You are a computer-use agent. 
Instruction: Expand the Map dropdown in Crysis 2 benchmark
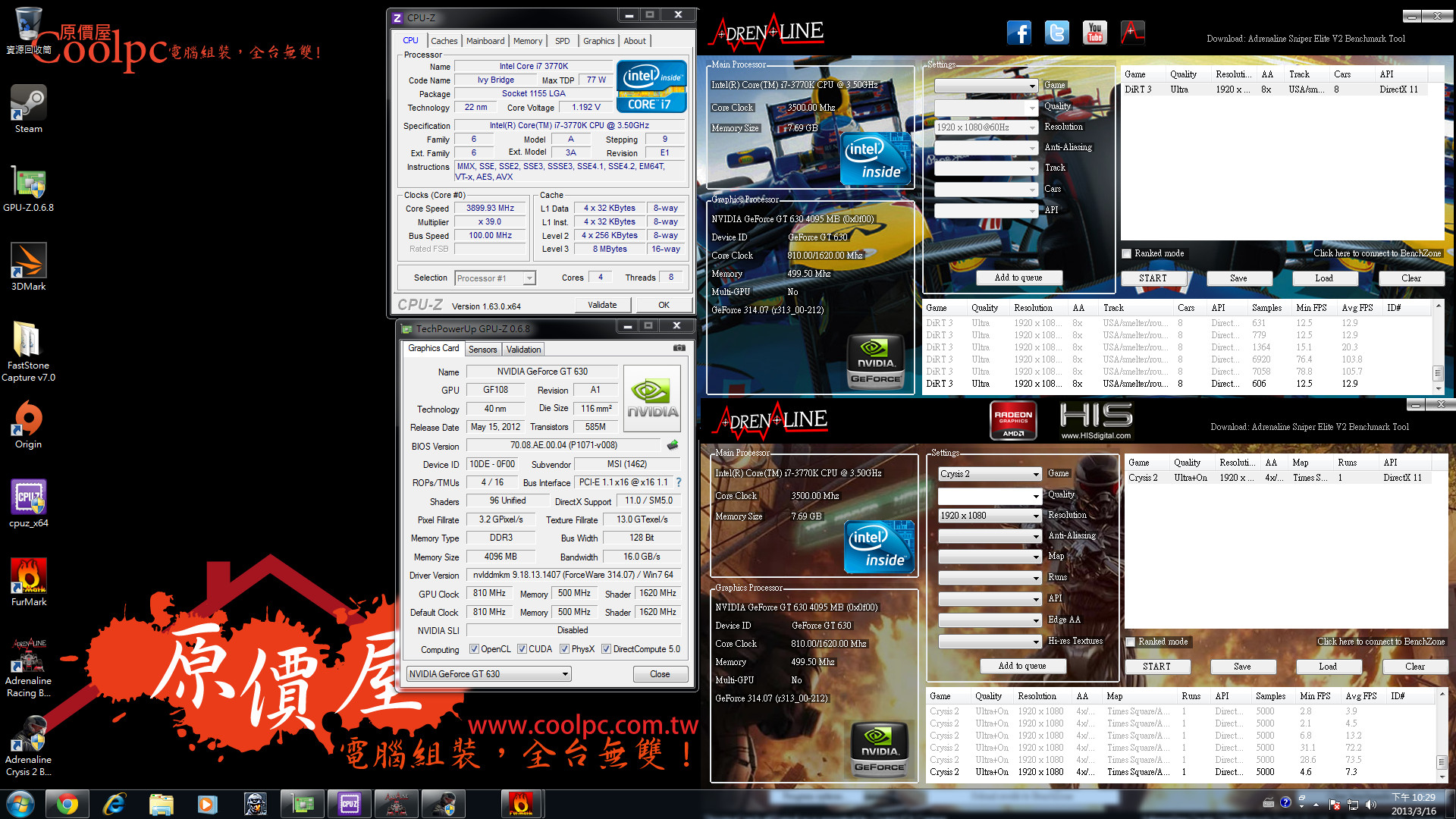(x=990, y=557)
